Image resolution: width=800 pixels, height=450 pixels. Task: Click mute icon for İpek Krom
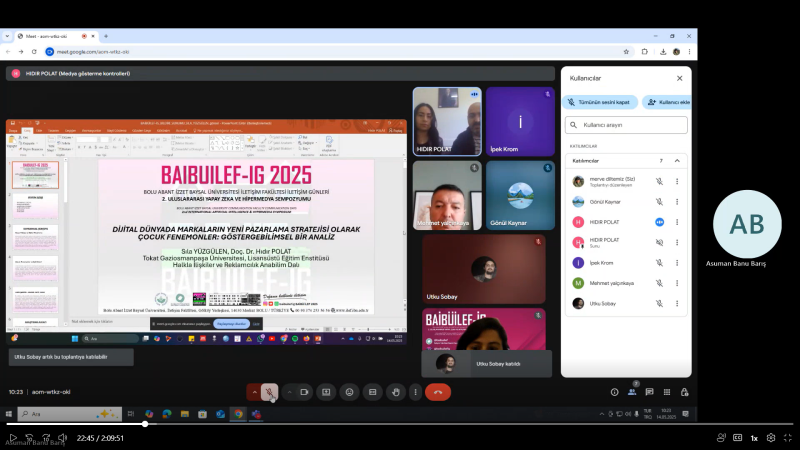coord(659,263)
